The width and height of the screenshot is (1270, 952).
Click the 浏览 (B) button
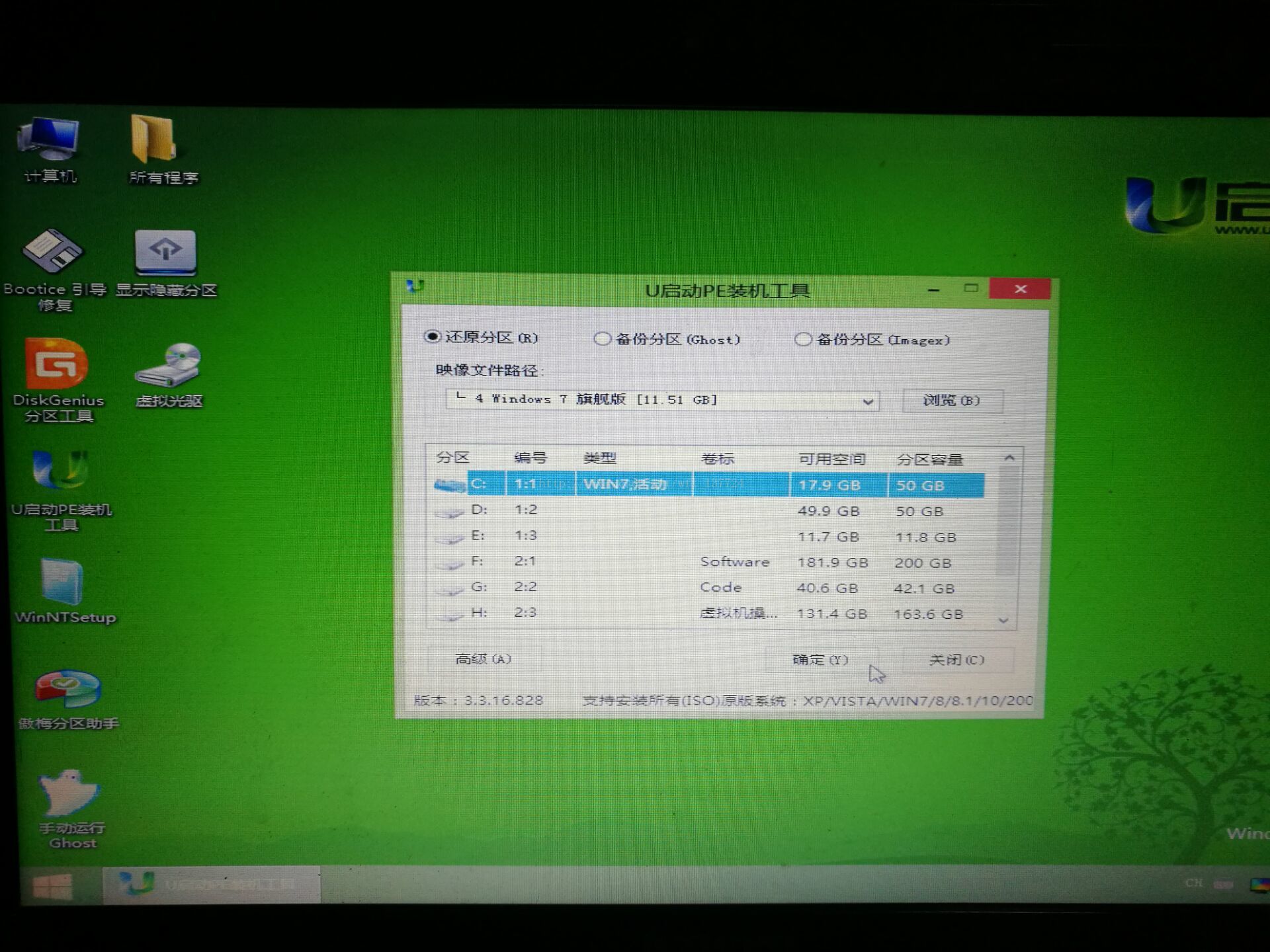952,401
